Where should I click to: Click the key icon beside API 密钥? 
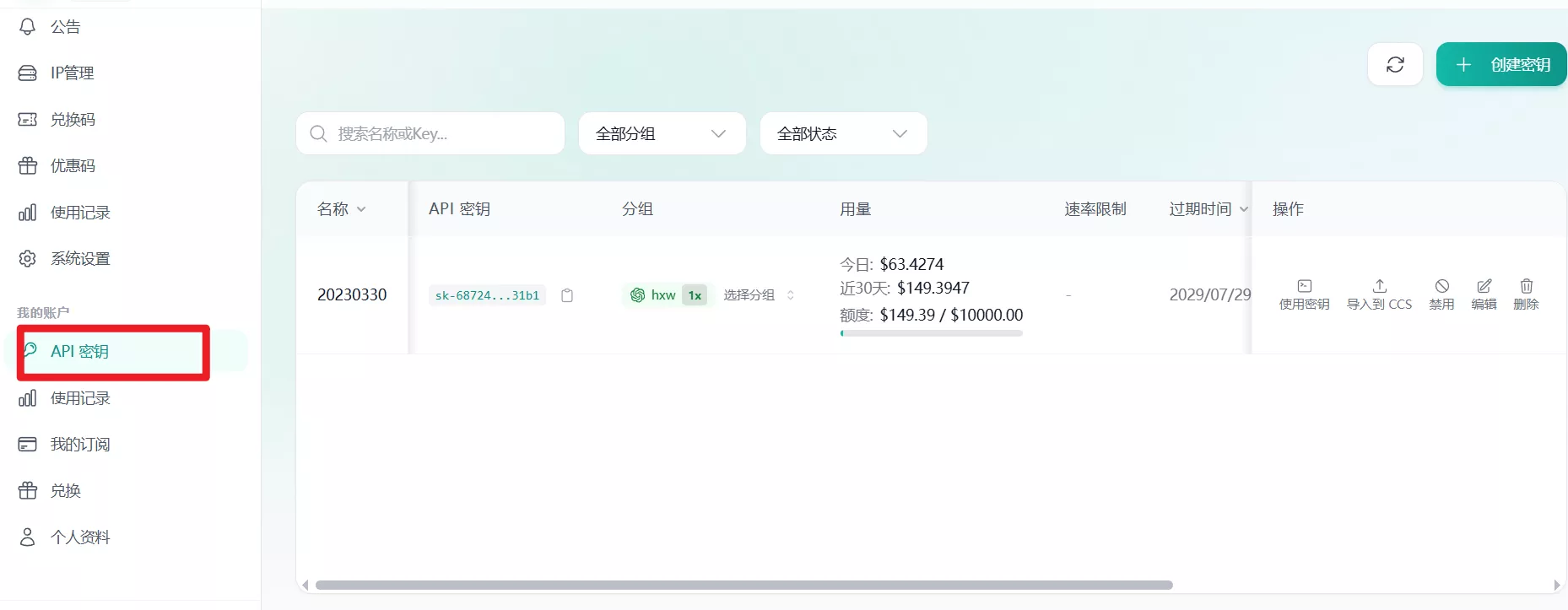(30, 350)
